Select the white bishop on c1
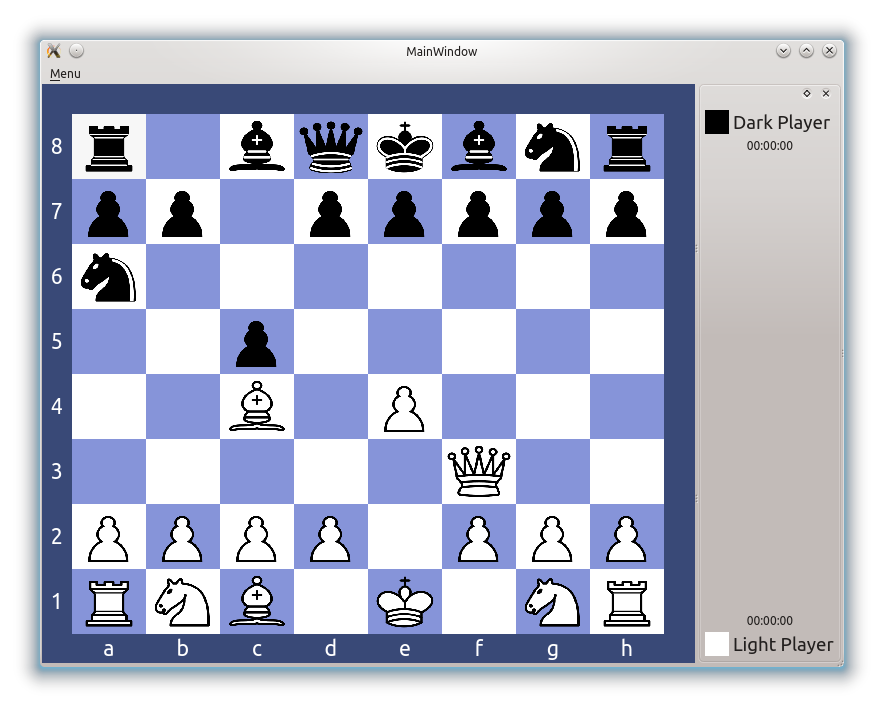The width and height of the screenshot is (884, 707). [x=257, y=602]
